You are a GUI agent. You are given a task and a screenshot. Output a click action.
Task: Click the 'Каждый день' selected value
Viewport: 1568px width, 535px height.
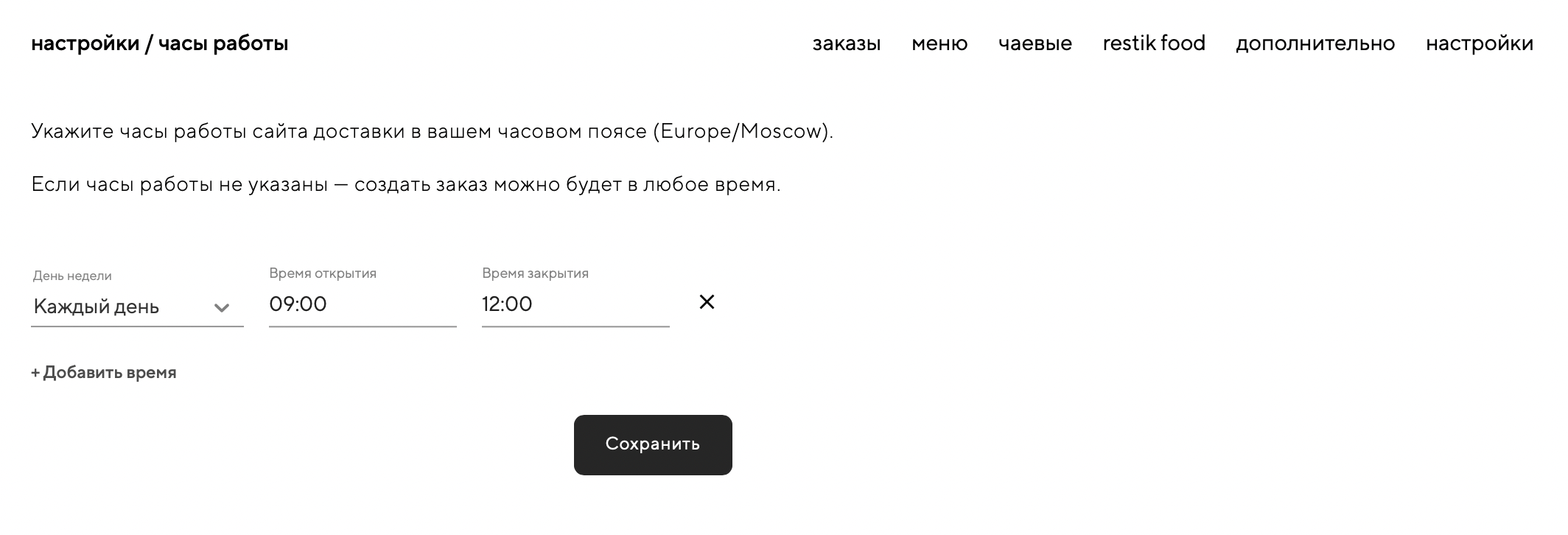[97, 307]
